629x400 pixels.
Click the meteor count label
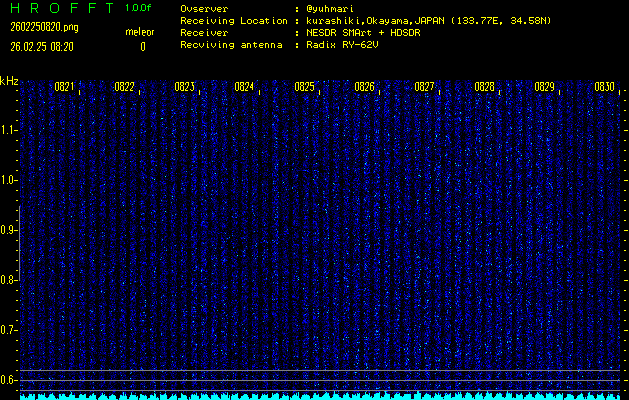(x=139, y=32)
